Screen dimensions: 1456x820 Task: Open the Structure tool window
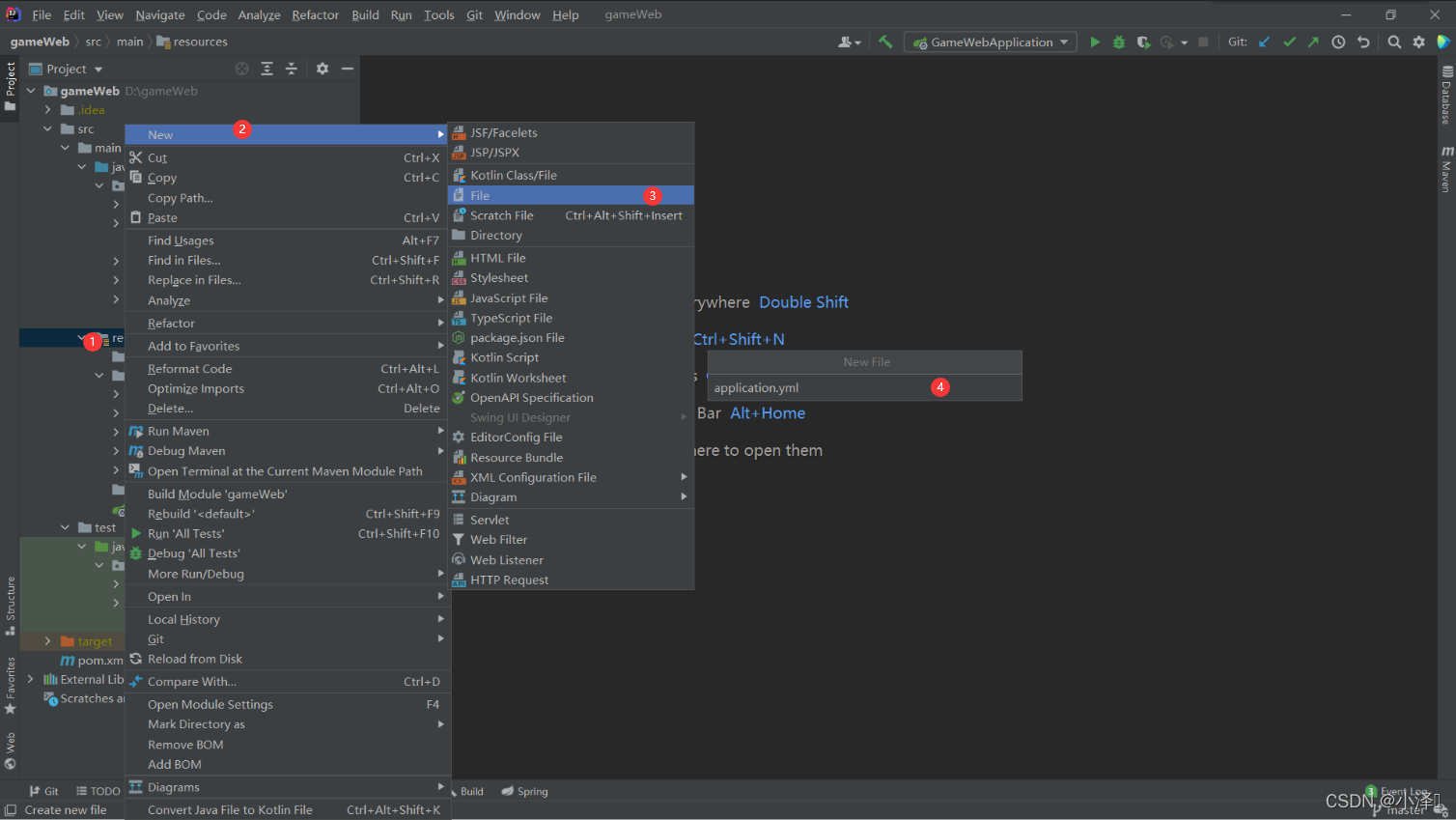pos(11,606)
